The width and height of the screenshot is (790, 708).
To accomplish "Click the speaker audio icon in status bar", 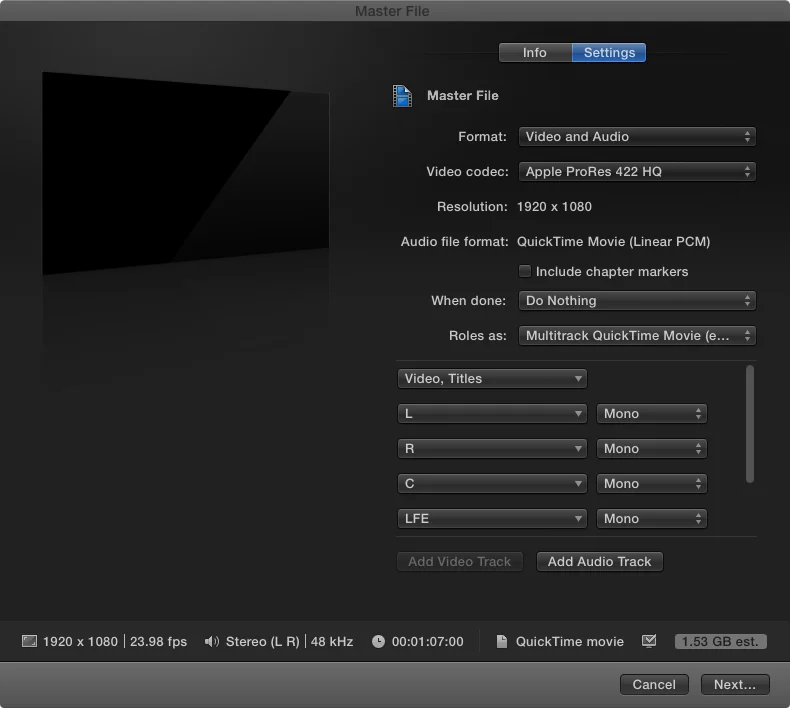I will (212, 641).
